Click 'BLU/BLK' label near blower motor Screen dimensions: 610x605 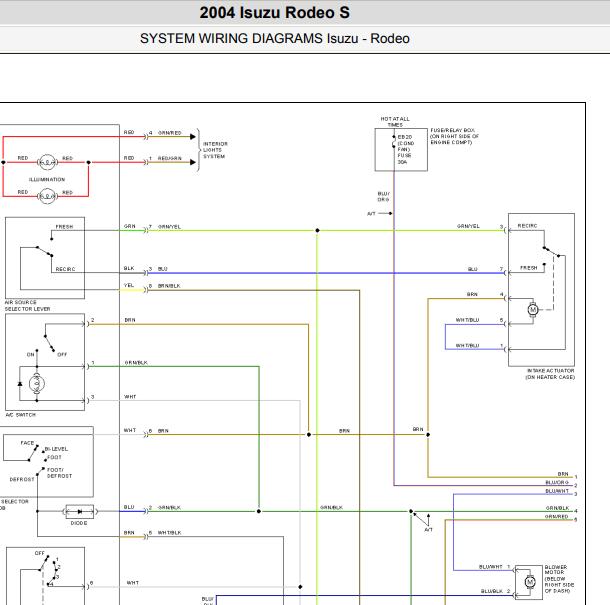492,591
